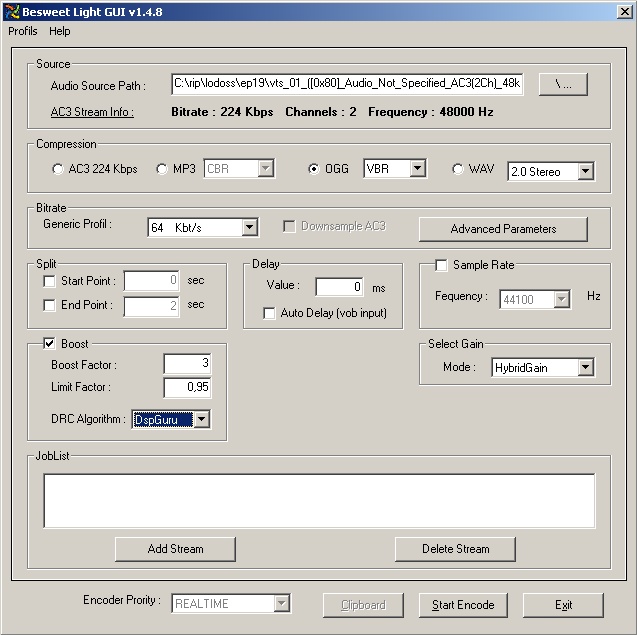
Task: Click the Add Stream button
Action: point(176,549)
